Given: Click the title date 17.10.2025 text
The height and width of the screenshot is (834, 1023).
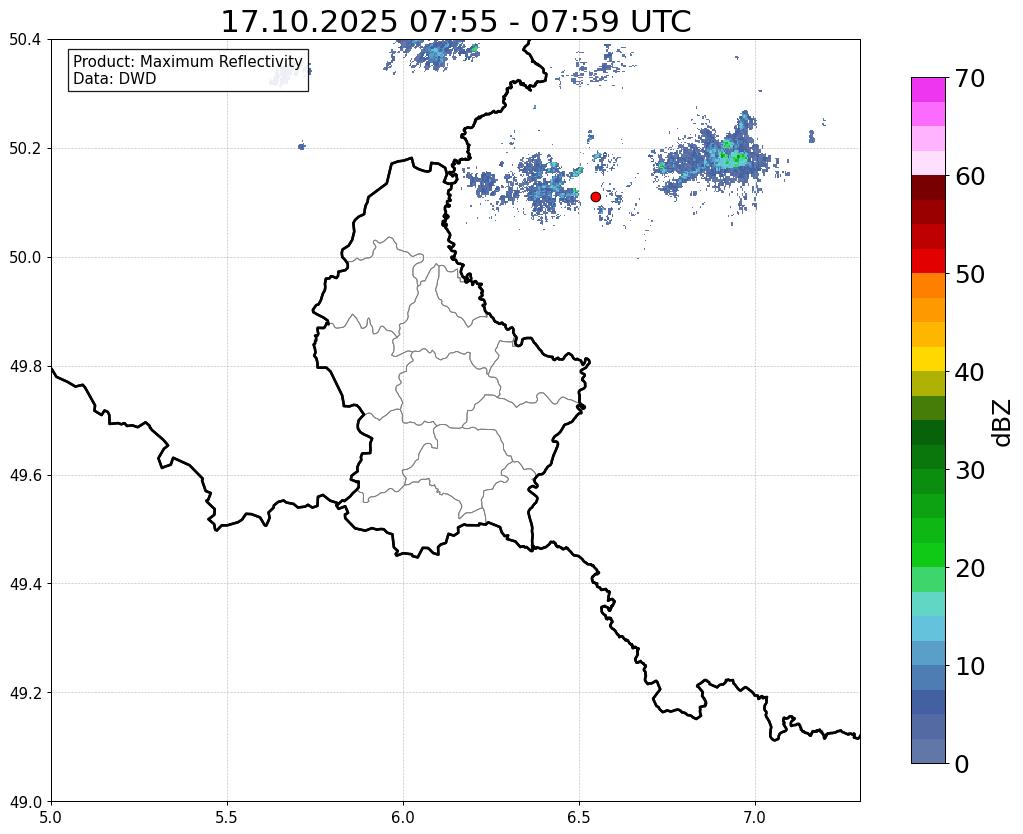Looking at the screenshot, I should [309, 22].
